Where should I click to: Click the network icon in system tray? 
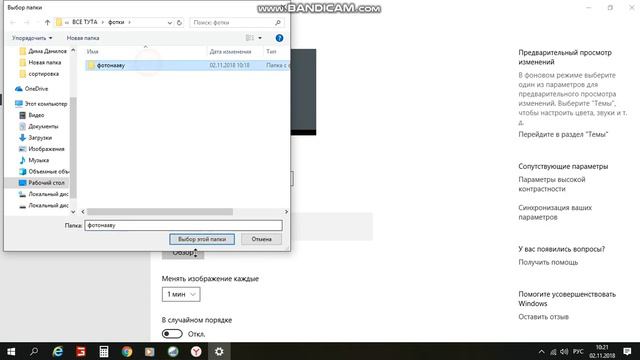(x=553, y=351)
